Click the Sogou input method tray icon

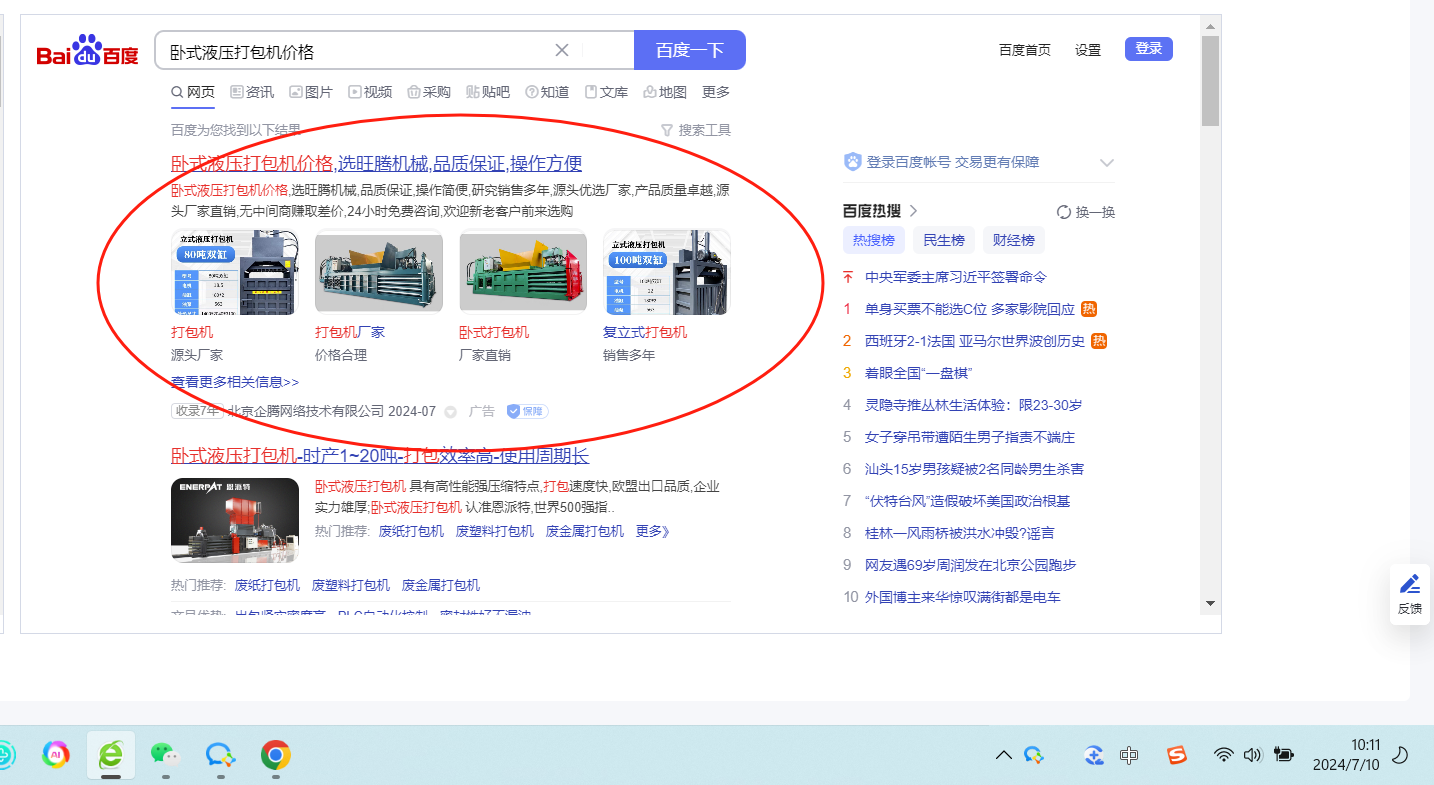coord(1177,755)
